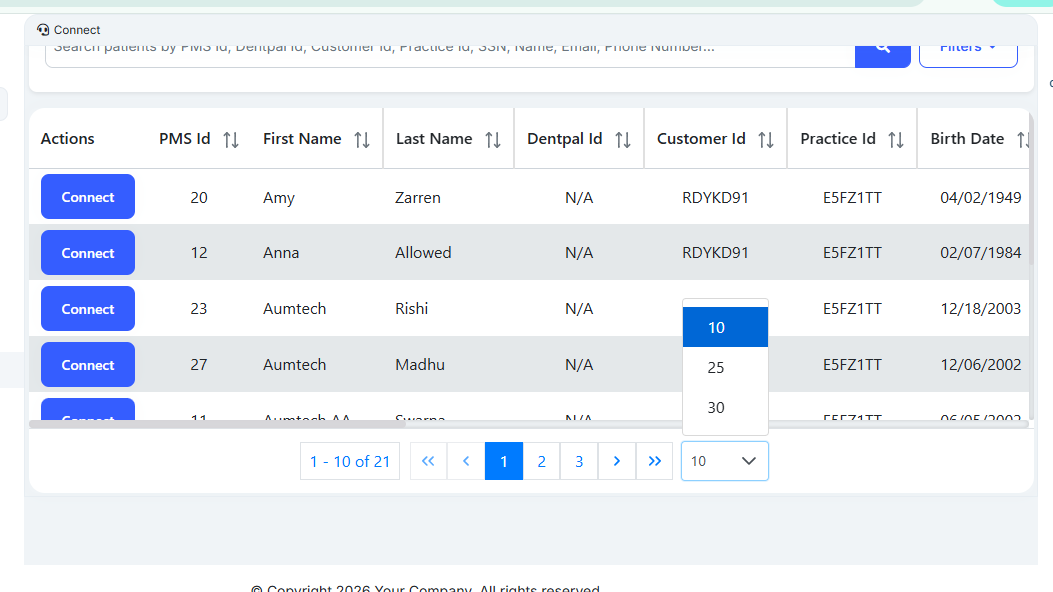Sort table by First Name arrows

coord(362,140)
